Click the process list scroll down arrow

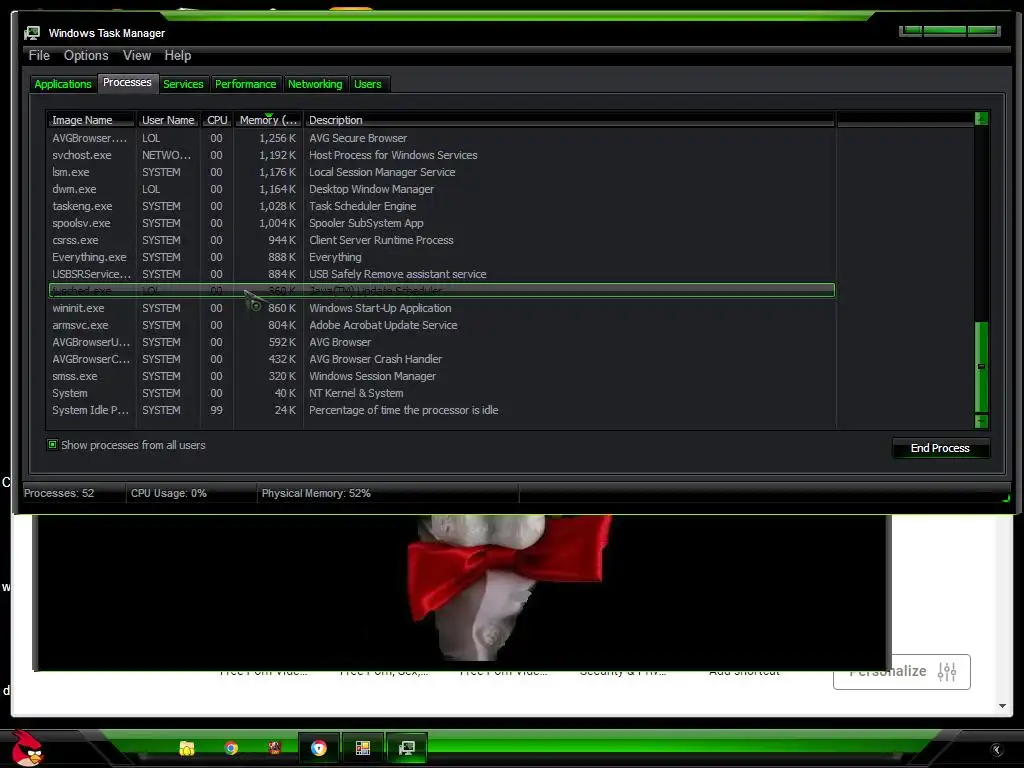981,421
